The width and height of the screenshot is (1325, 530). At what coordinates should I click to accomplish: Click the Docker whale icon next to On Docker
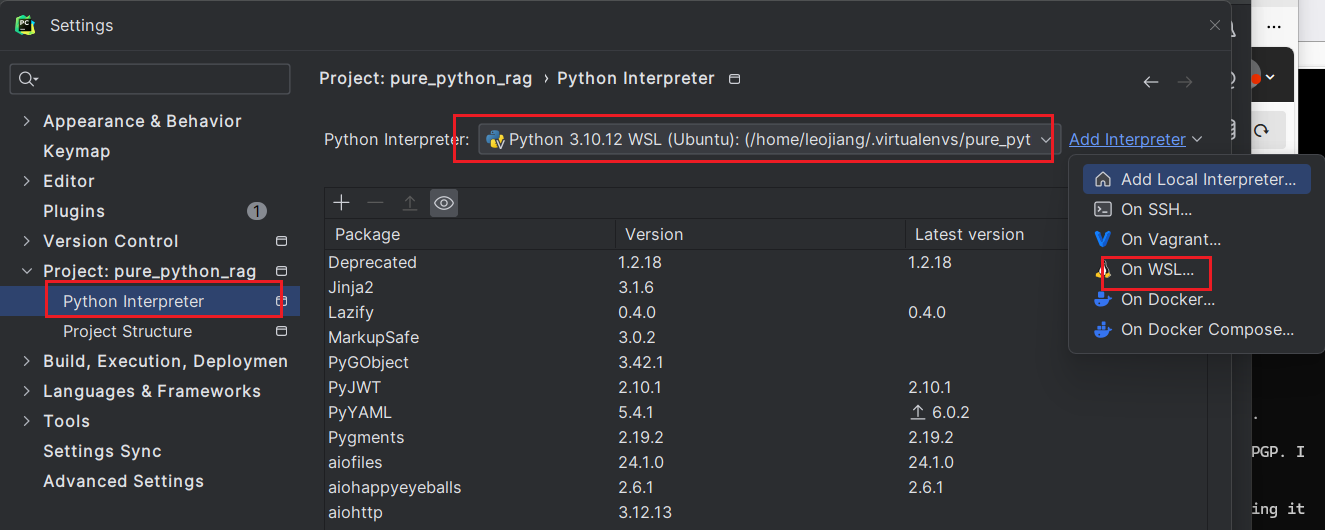pyautogui.click(x=1103, y=299)
